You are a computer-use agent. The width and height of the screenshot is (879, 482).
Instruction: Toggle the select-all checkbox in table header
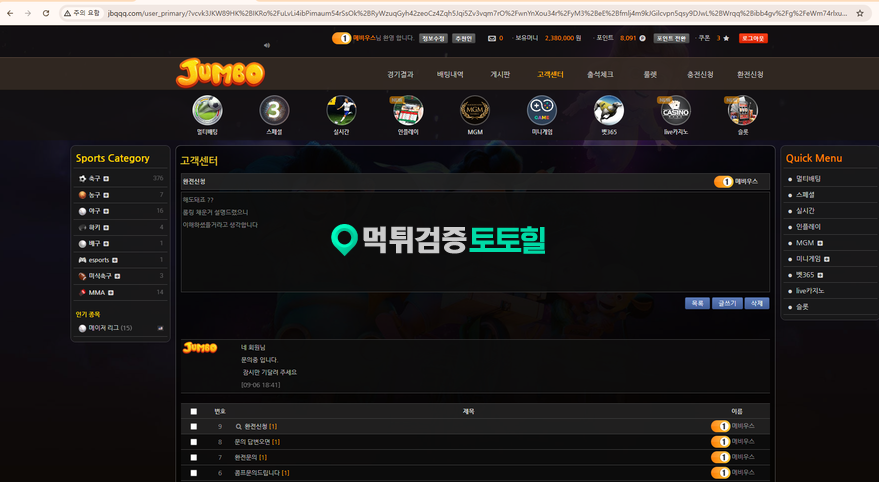(193, 411)
